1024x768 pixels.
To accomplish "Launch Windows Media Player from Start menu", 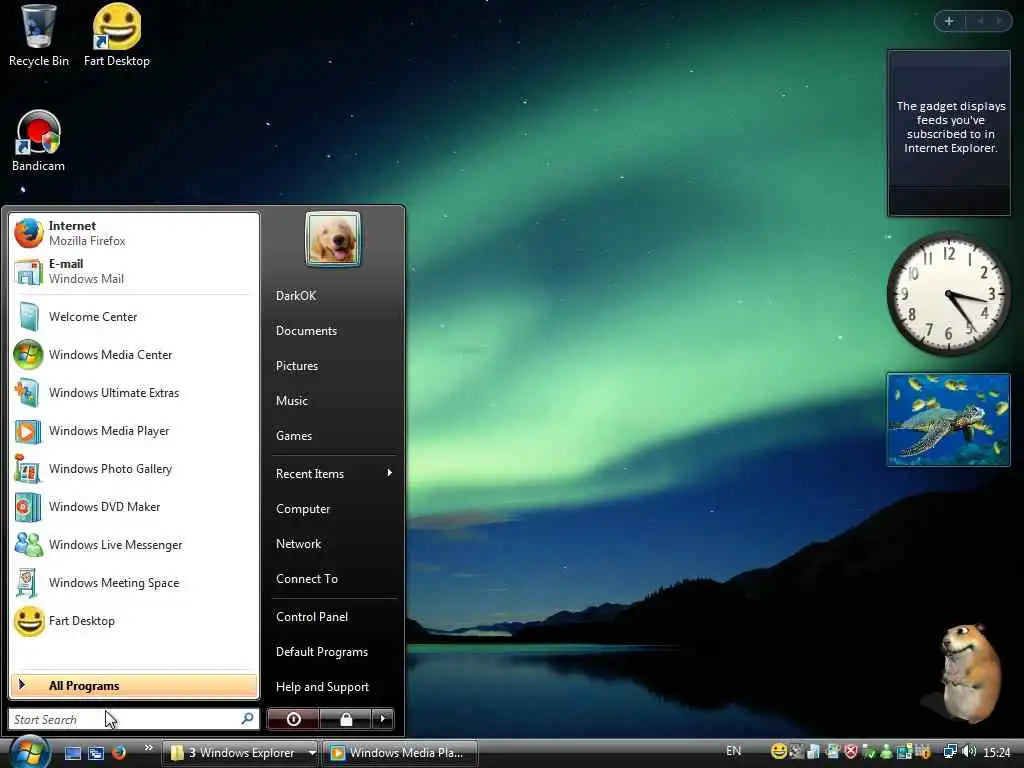I will coord(134,431).
